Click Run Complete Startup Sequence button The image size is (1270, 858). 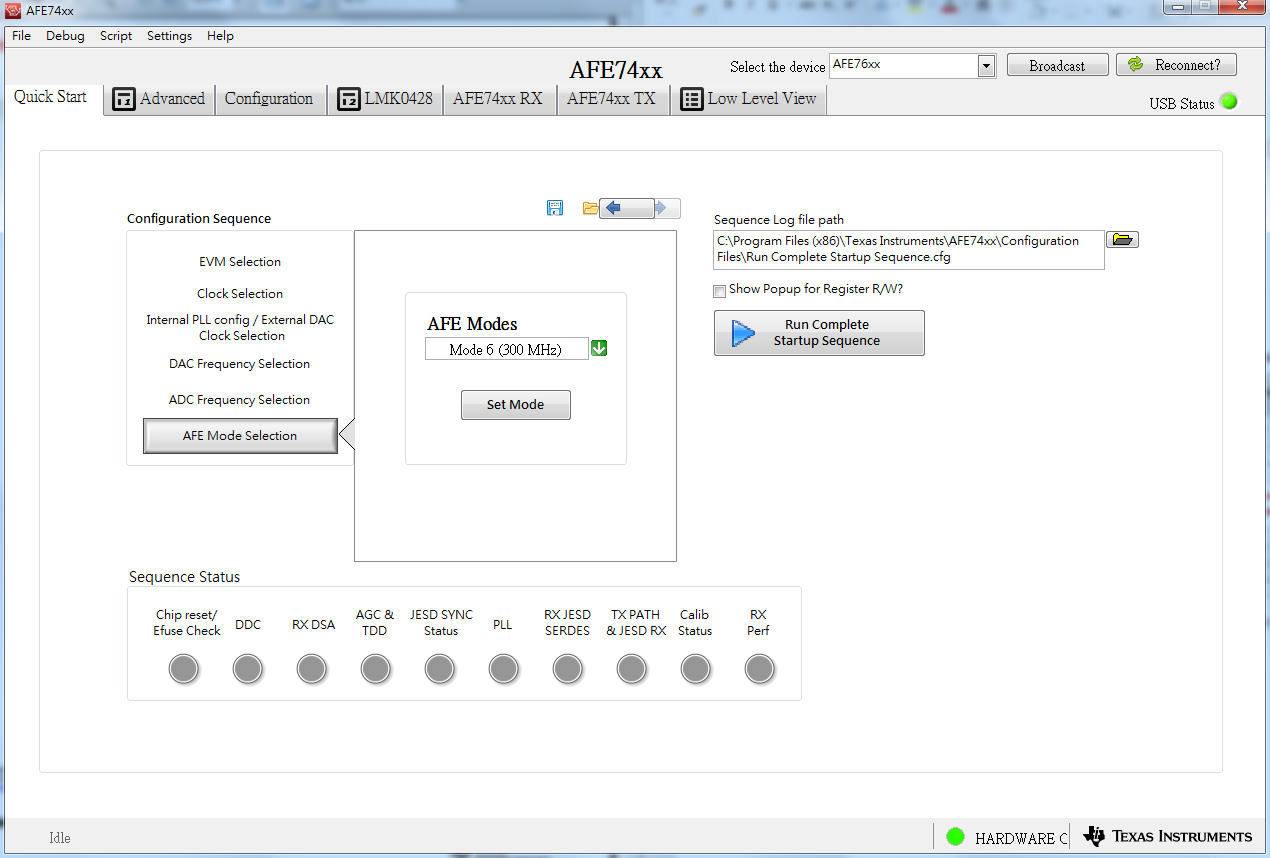click(819, 333)
